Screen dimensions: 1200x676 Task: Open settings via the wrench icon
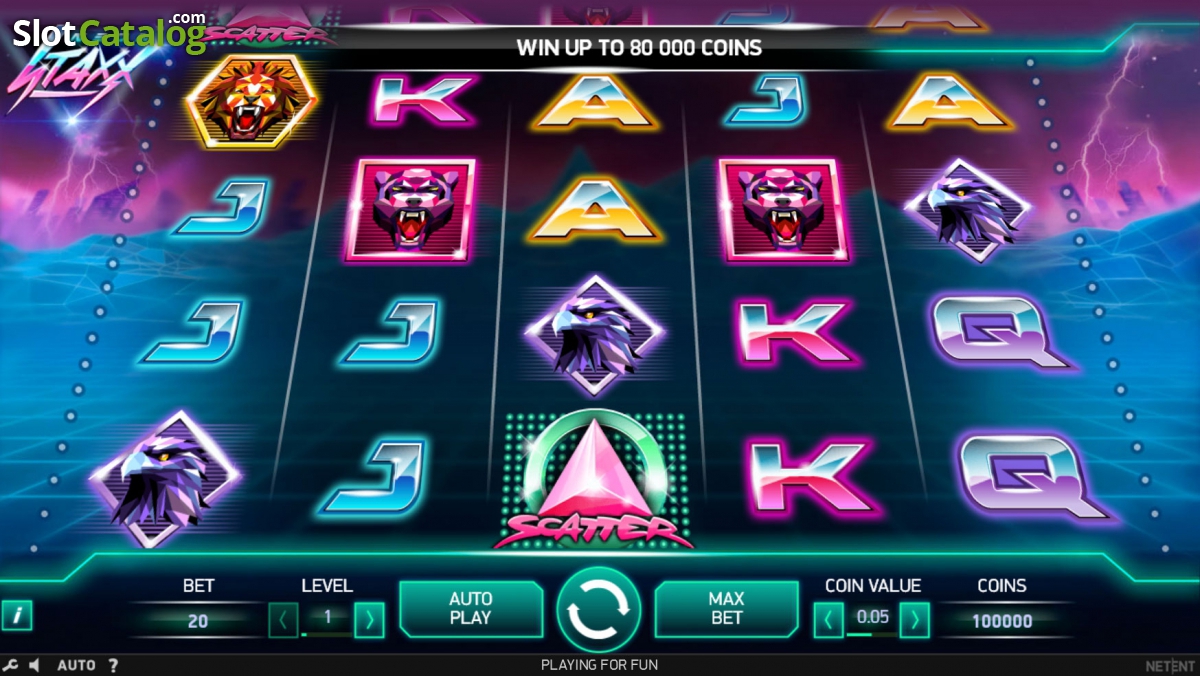click(10, 665)
